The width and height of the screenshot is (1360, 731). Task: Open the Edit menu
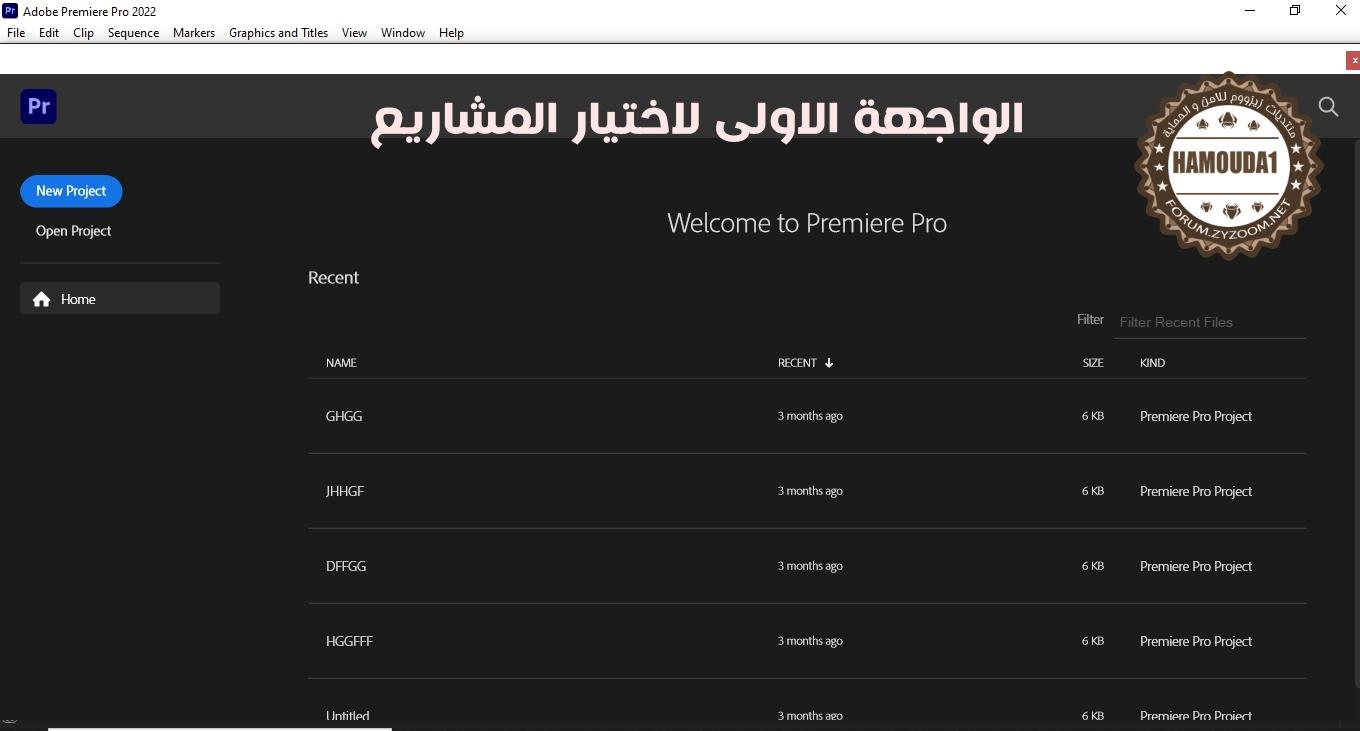point(49,33)
